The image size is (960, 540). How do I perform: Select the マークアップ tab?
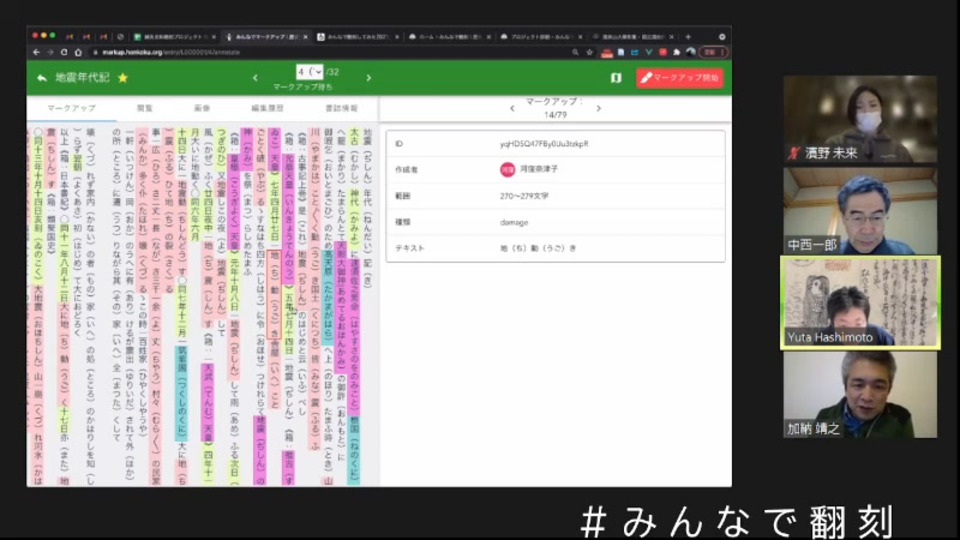pos(72,108)
